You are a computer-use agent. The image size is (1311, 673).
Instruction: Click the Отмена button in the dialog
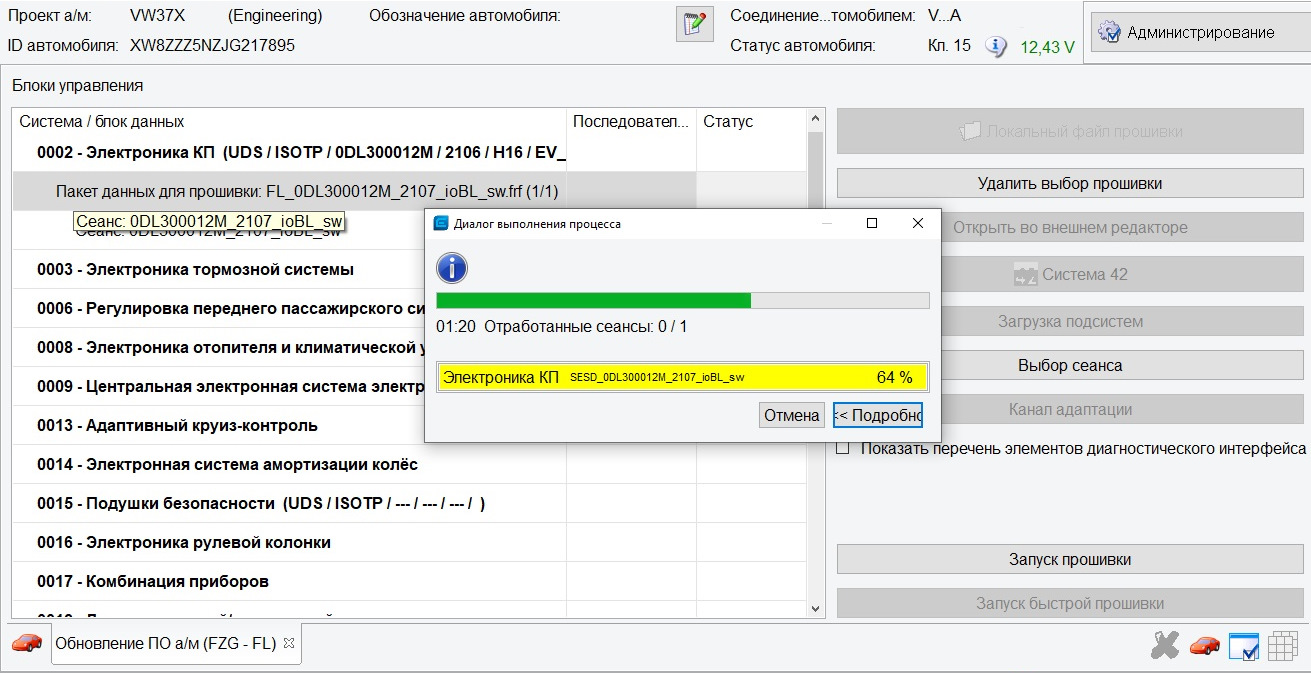click(x=792, y=415)
